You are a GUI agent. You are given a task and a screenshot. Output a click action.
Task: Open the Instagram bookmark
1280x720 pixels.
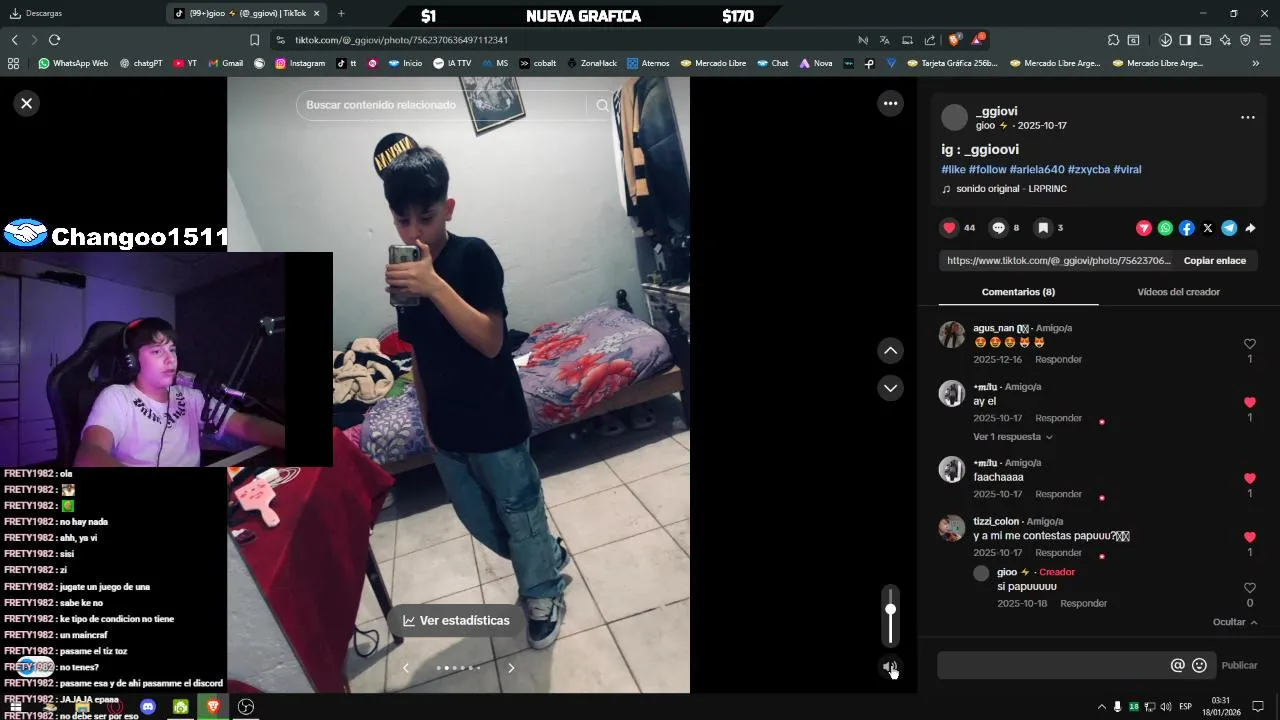tap(300, 63)
